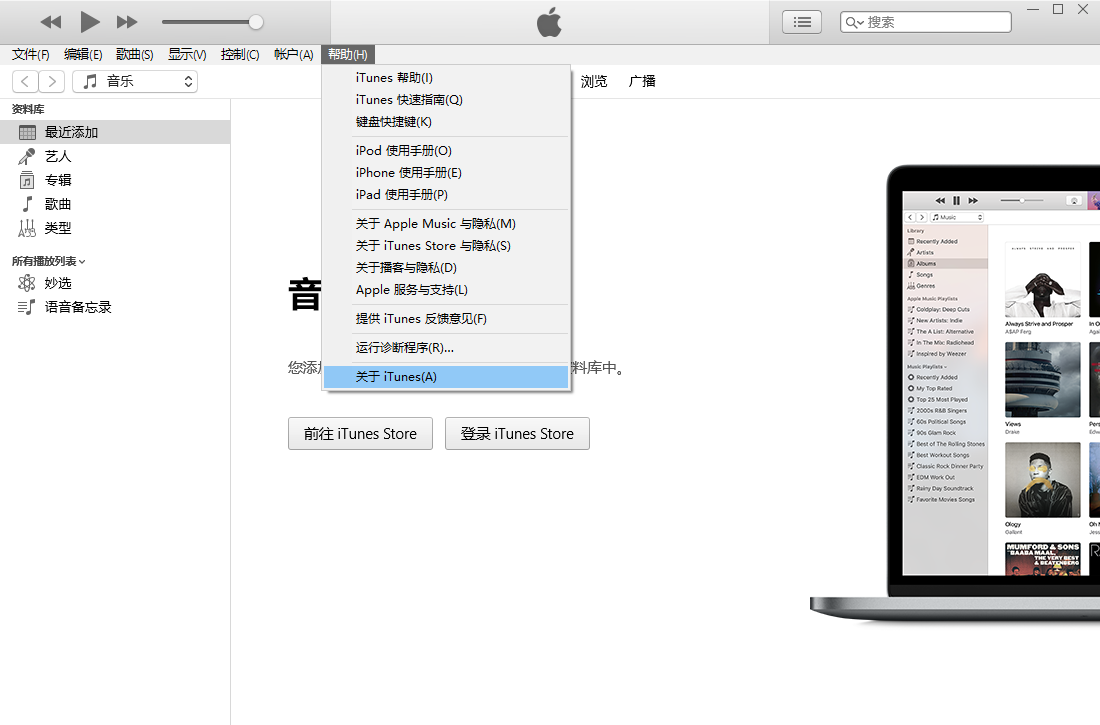
Task: Select 歌曲 in the sidebar
Action: (115, 204)
